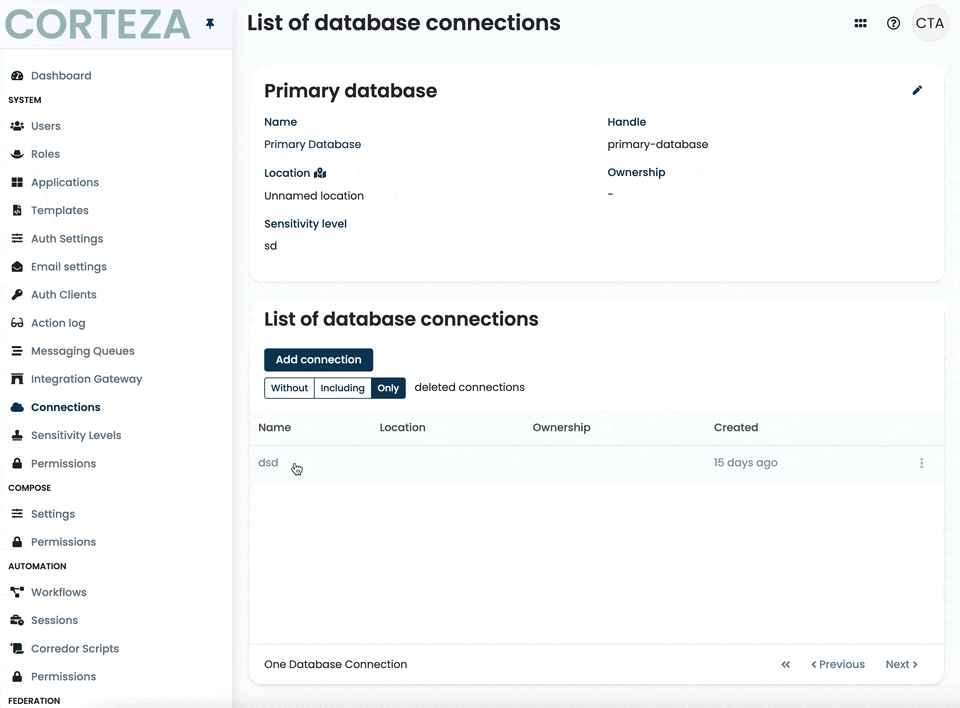Open Workflows under Automation

pyautogui.click(x=58, y=592)
